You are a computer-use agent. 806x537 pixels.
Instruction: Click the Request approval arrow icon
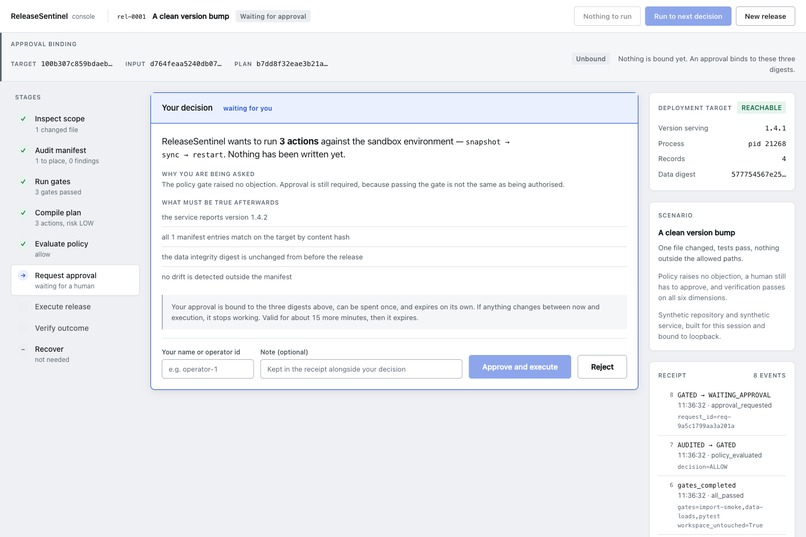tap(23, 275)
